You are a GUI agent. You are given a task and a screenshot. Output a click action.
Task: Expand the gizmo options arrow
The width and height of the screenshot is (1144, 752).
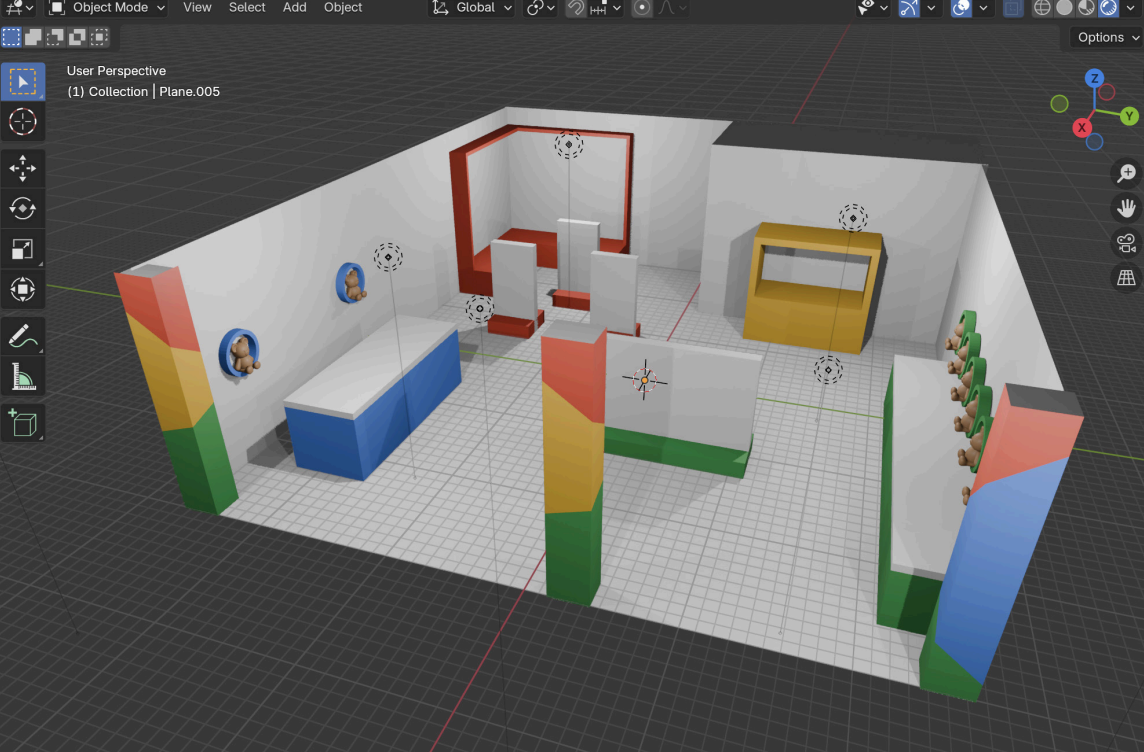(931, 7)
